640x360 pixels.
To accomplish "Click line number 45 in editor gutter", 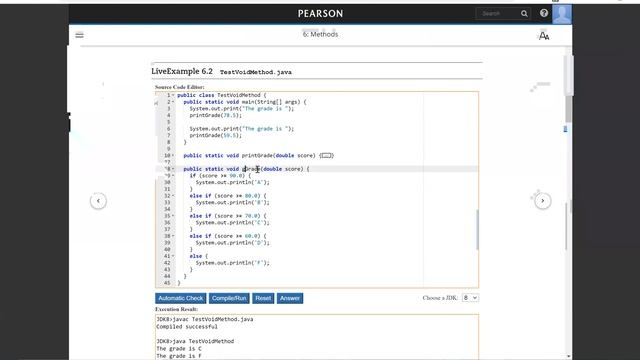I will pyautogui.click(x=167, y=283).
